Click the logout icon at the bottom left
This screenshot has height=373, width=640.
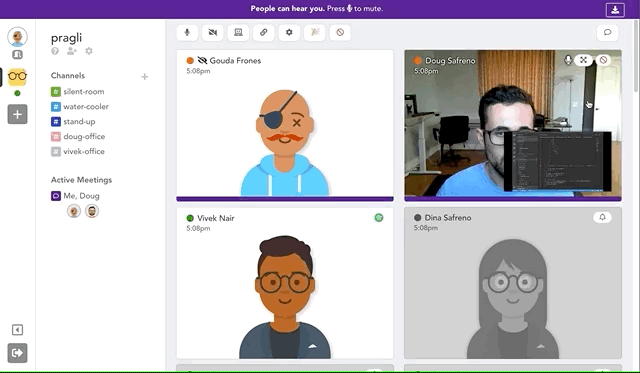[17, 353]
